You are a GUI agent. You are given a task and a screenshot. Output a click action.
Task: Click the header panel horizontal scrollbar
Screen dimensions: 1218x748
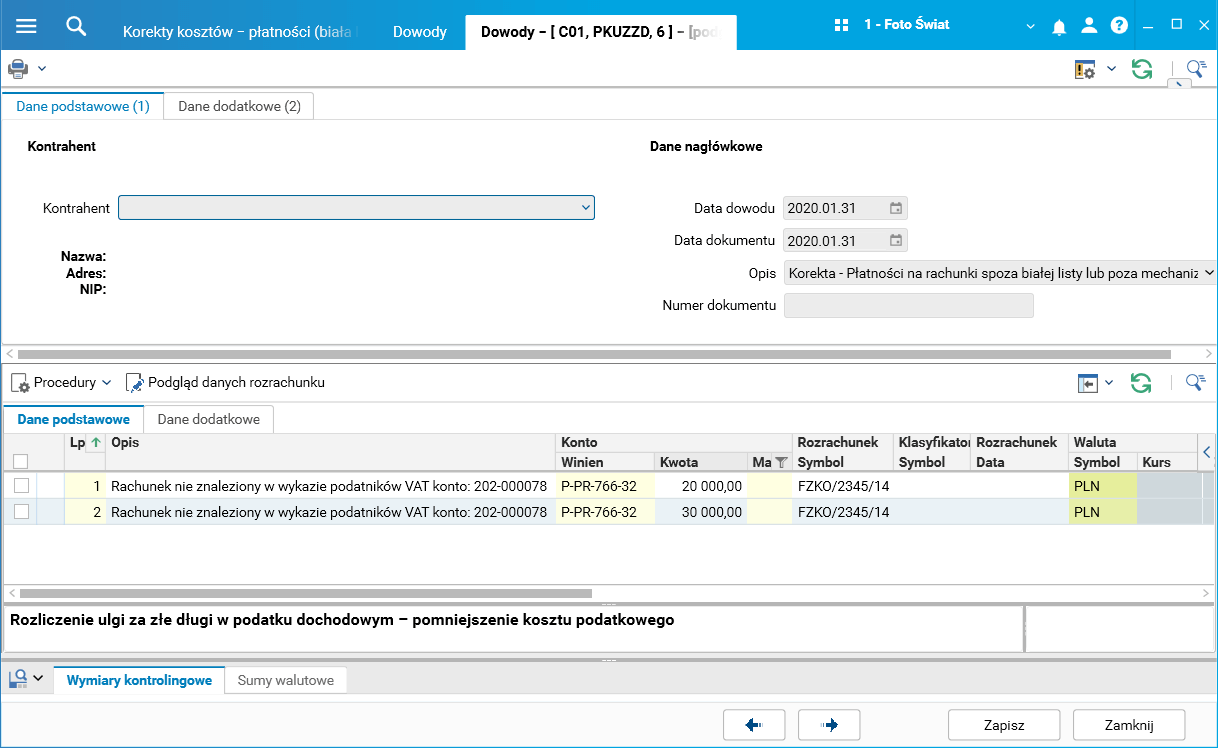594,354
